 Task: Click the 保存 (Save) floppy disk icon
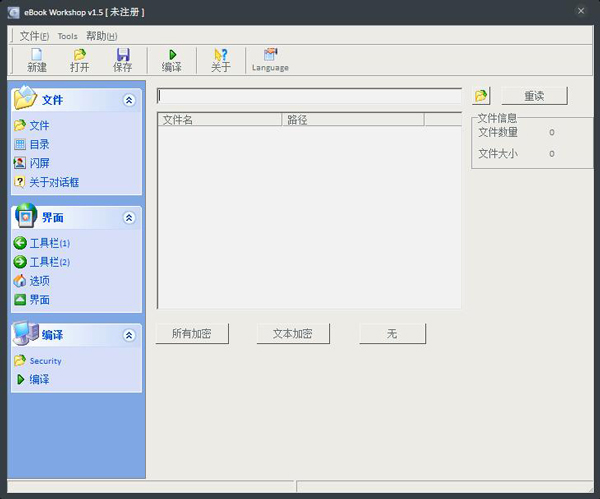point(123,54)
